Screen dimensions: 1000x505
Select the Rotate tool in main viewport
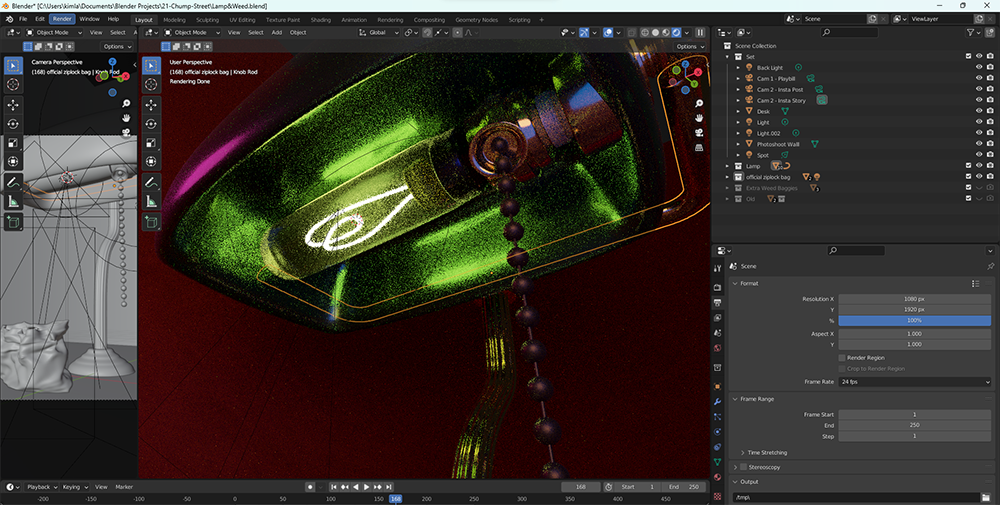(x=151, y=124)
